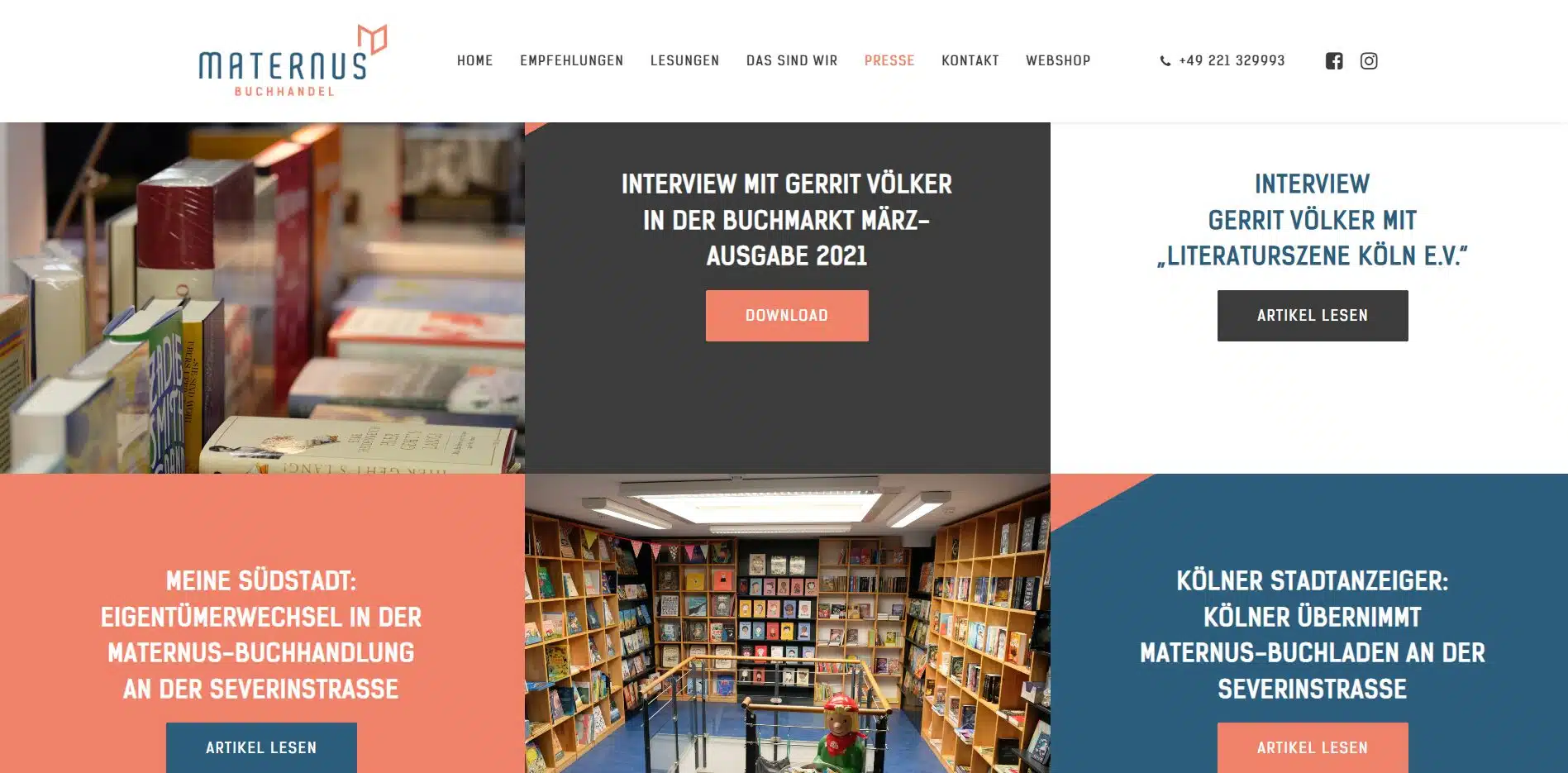Call the phone number +49 221 329993
Screen dimensions: 1568x773
(1232, 60)
